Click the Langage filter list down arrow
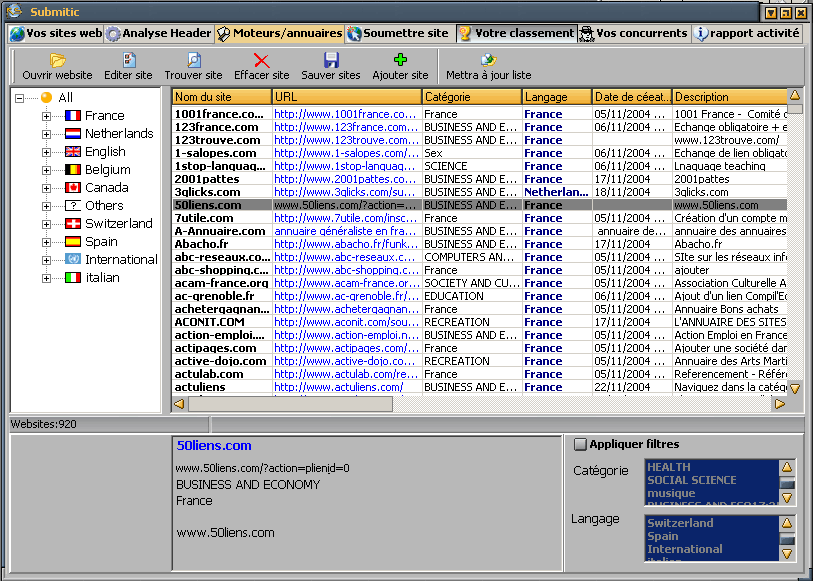The image size is (813, 581). [x=787, y=554]
